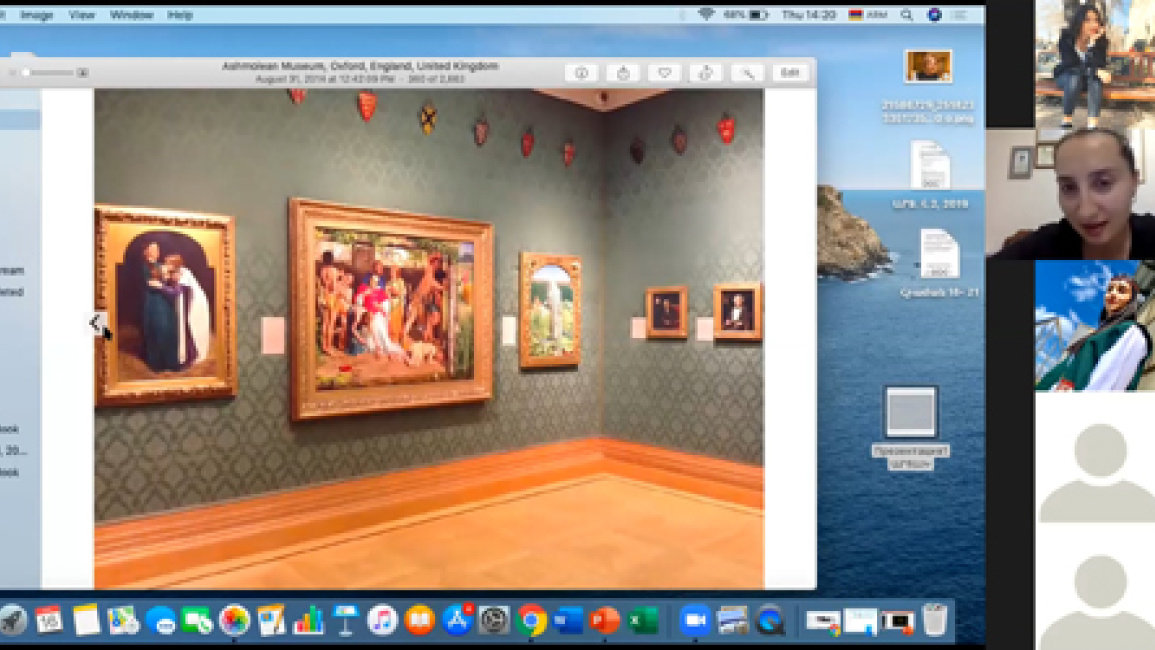Open the Help menu
The height and width of the screenshot is (650, 1155).
pos(179,15)
